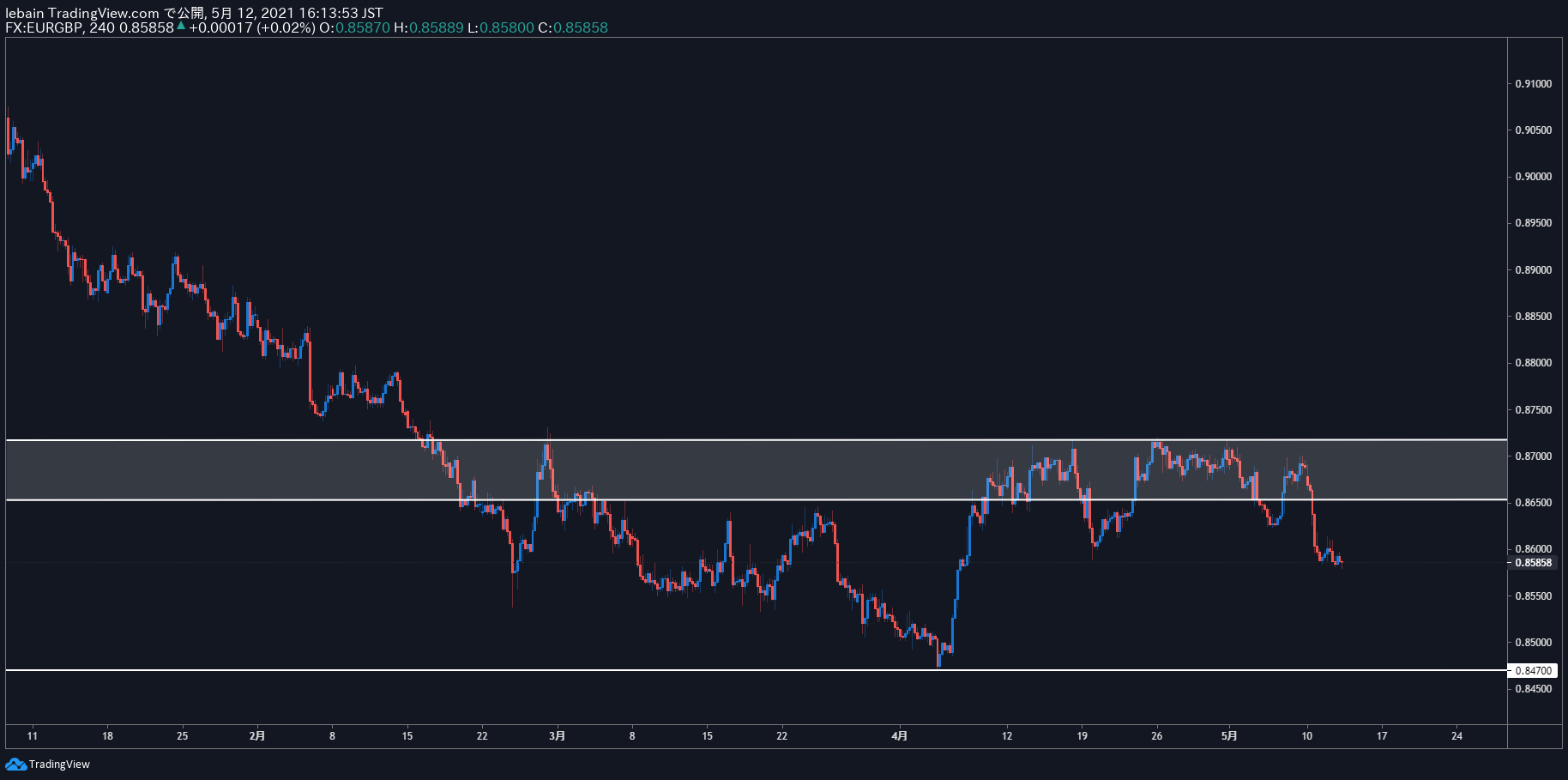
Task: Click the 3月 date label on time axis
Action: (x=558, y=736)
